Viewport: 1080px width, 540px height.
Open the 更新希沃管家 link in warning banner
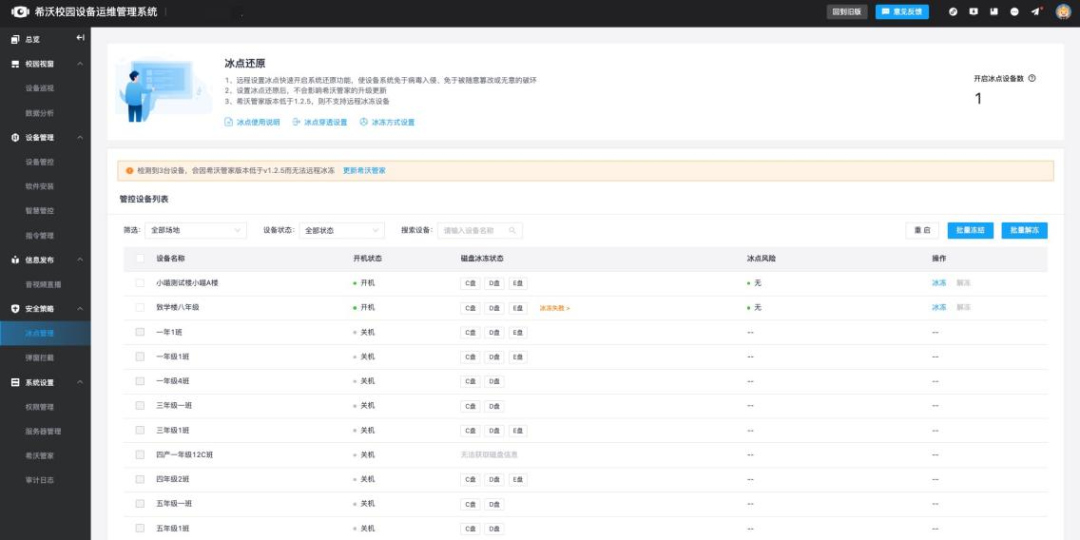(364, 171)
